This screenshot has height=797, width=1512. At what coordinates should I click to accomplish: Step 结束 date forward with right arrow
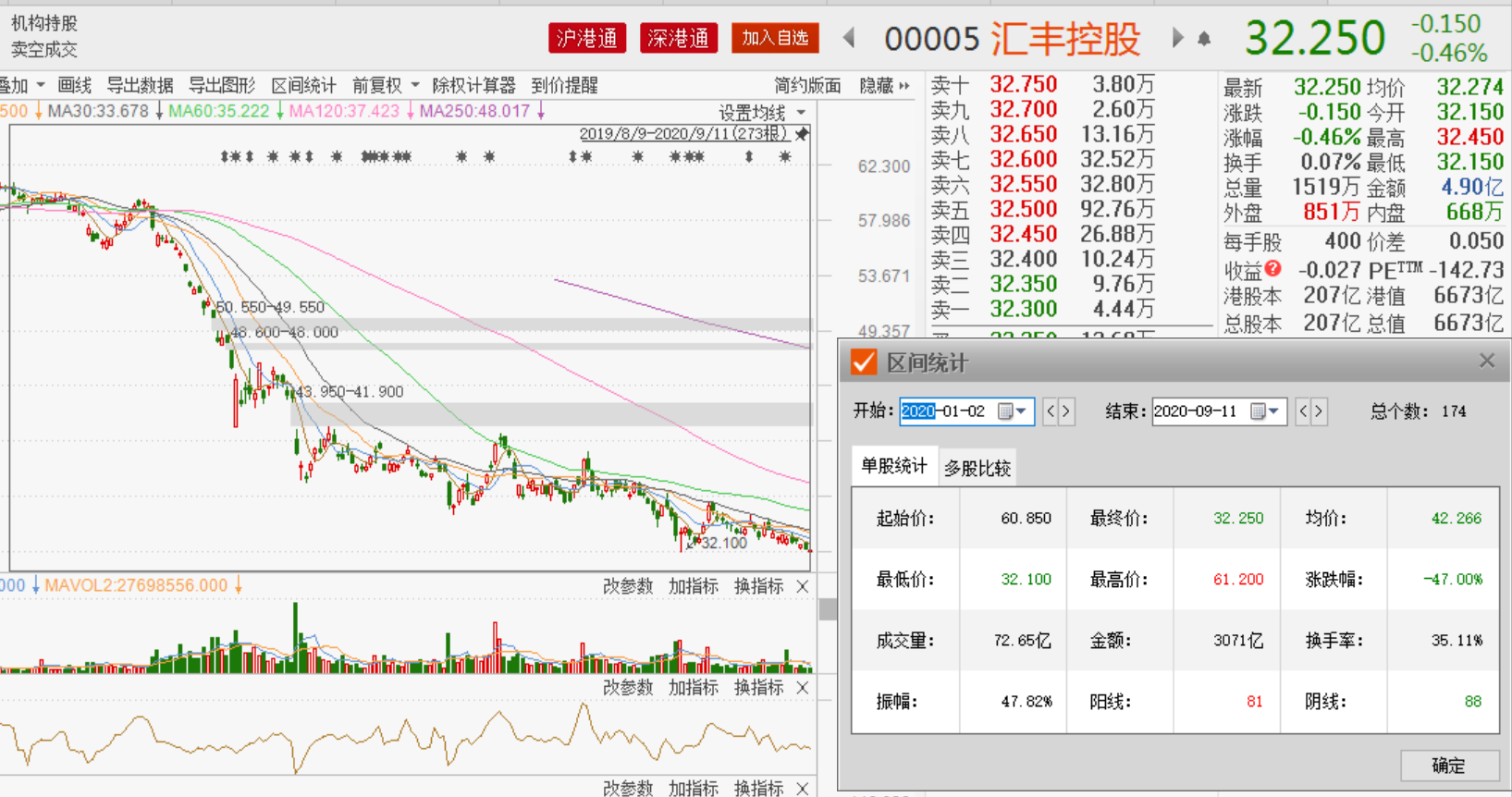tap(1319, 411)
